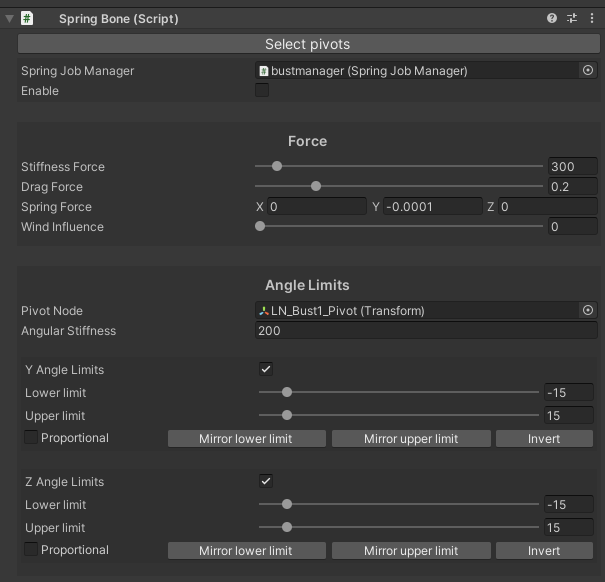Click Mirror lower limit for Y Angle
The width and height of the screenshot is (605, 582).
(x=247, y=438)
